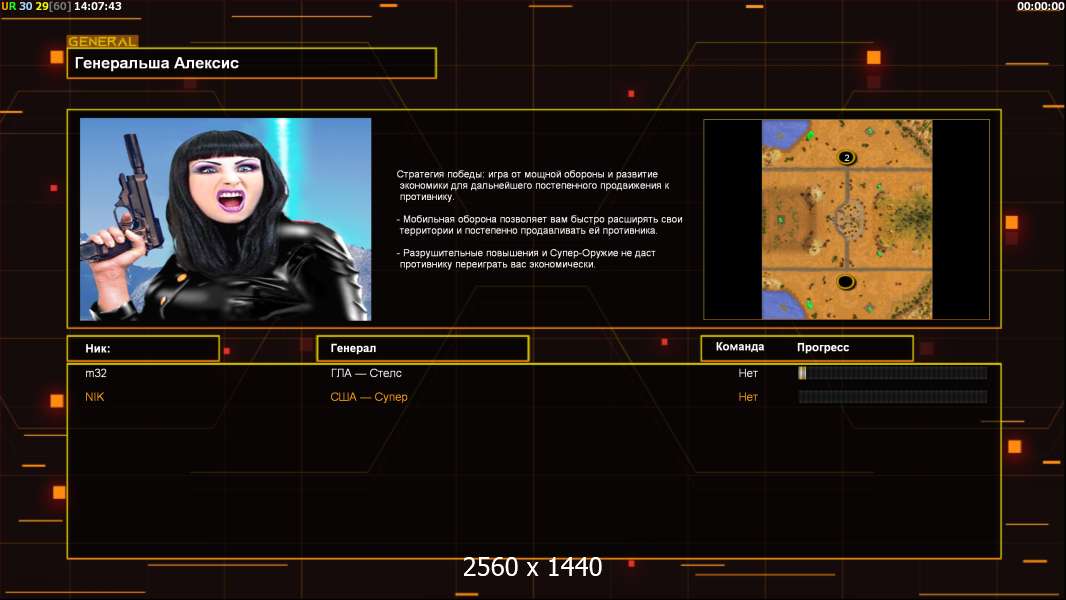
Task: Click the 'Генеральша Алексис' title box
Action: (251, 63)
